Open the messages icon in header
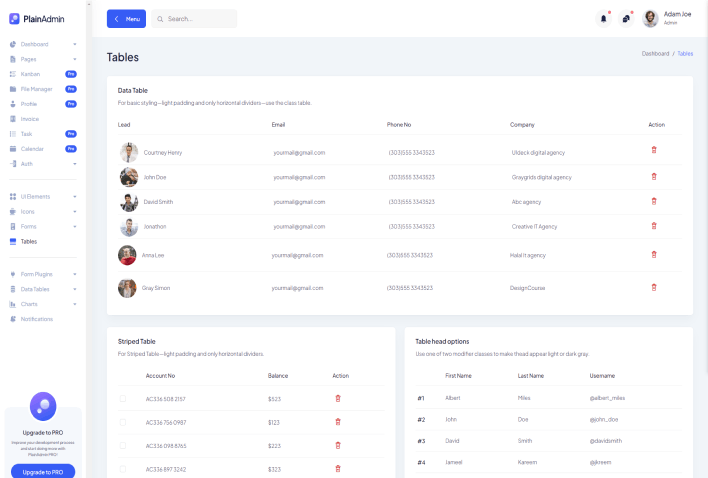The image size is (708, 478). (x=626, y=19)
